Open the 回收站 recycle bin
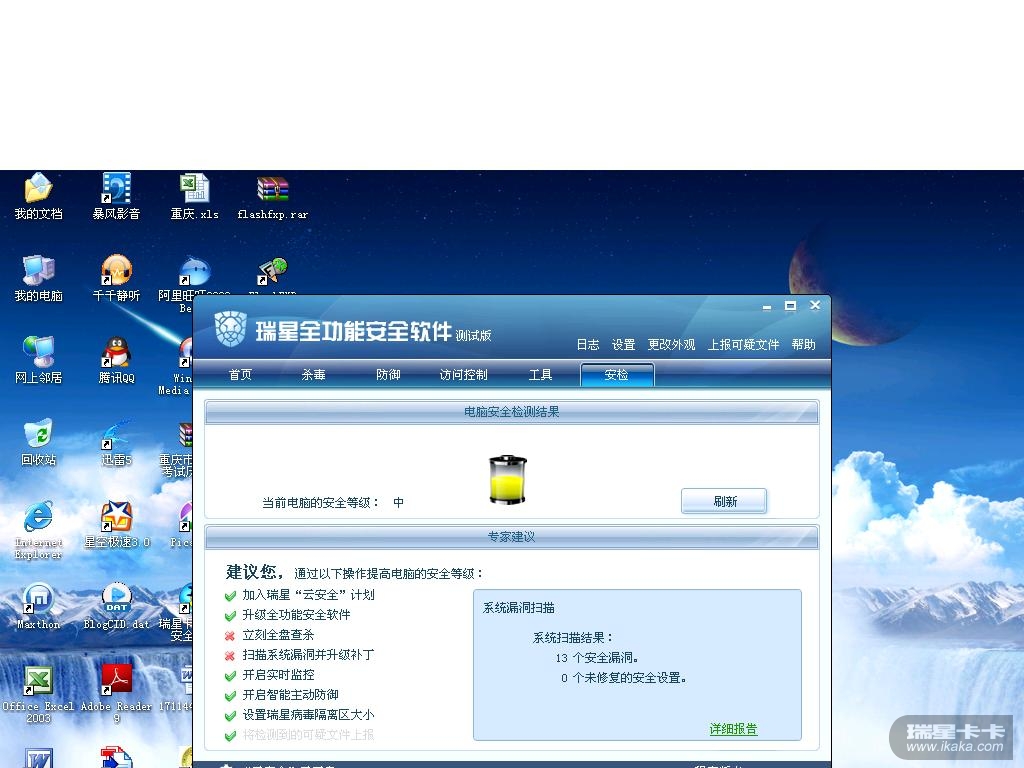The image size is (1024, 768). [39, 442]
